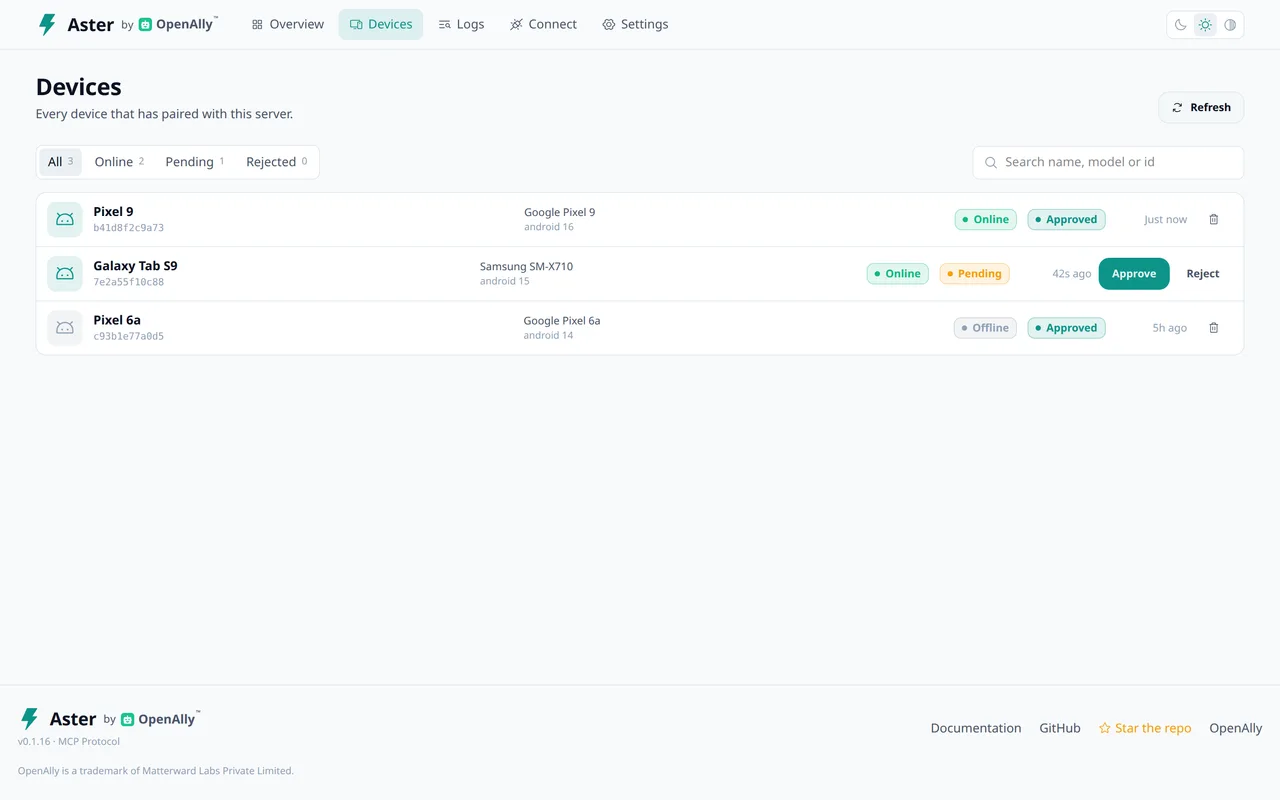Screen dimensions: 1280x800
Task: Click the Google Pixel 6a model text
Action: click(x=562, y=320)
